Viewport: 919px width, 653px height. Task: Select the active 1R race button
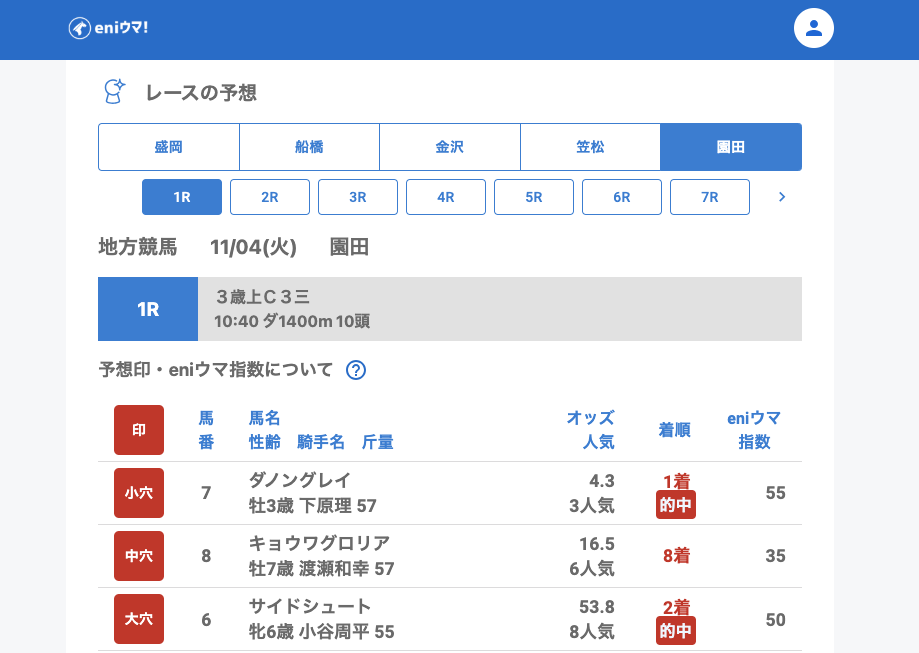(x=182, y=197)
